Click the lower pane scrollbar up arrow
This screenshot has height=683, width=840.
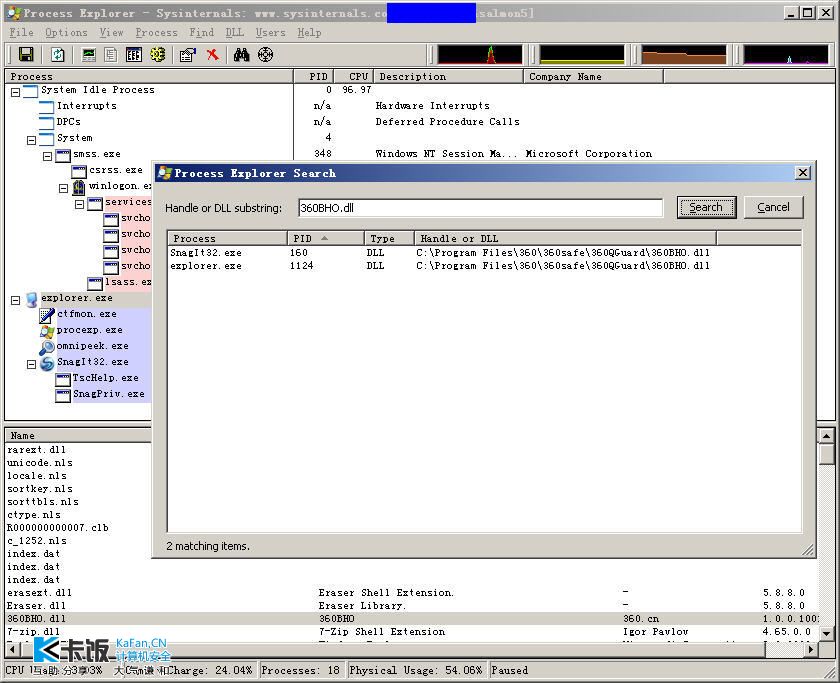tap(827, 436)
